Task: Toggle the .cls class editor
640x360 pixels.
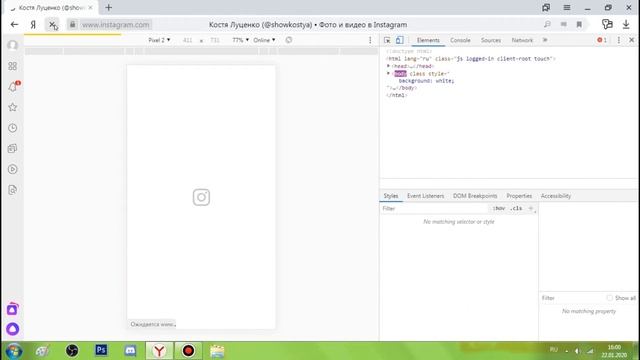Action: 516,208
